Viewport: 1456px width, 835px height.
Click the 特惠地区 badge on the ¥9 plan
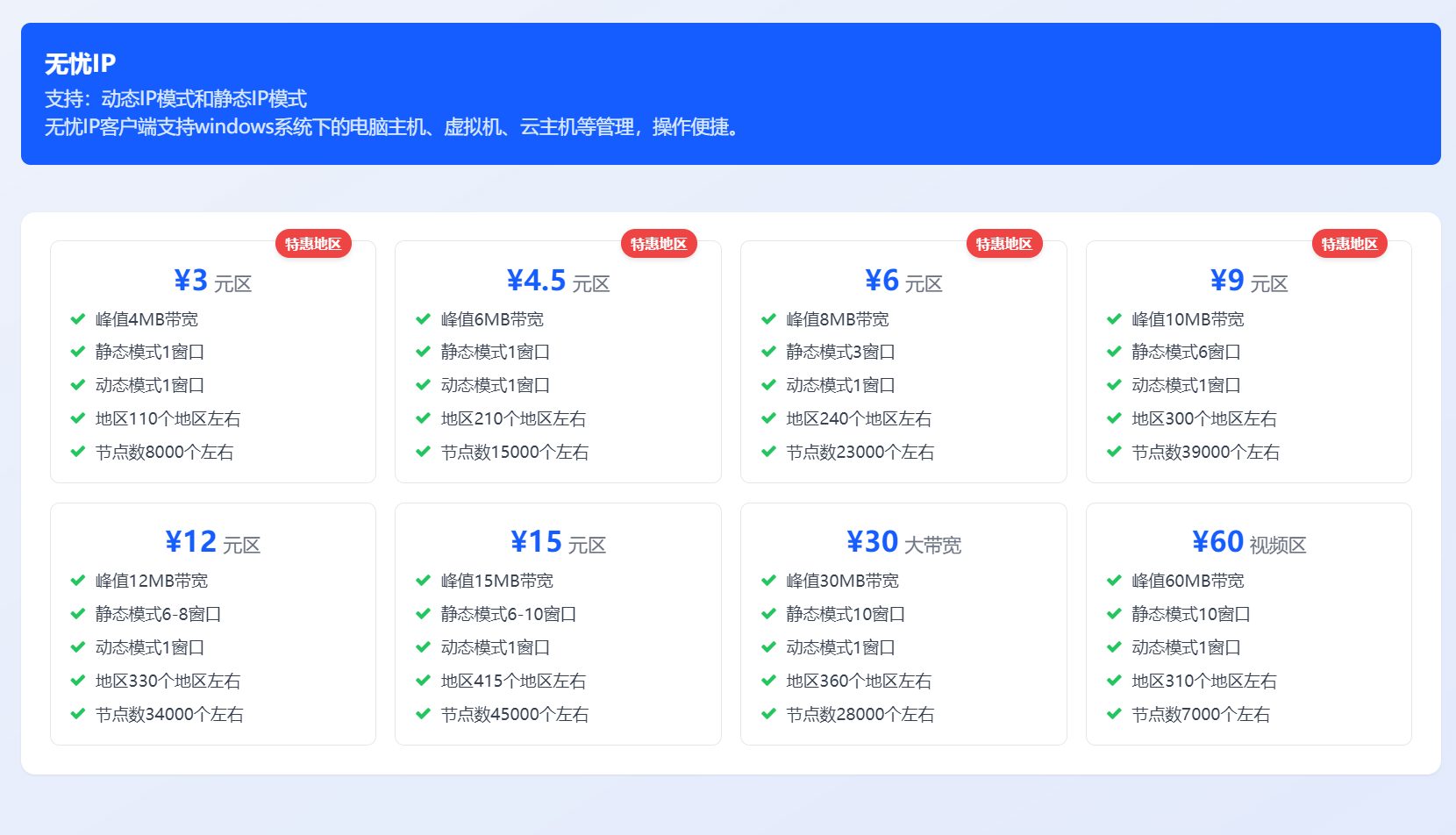pyautogui.click(x=1349, y=244)
